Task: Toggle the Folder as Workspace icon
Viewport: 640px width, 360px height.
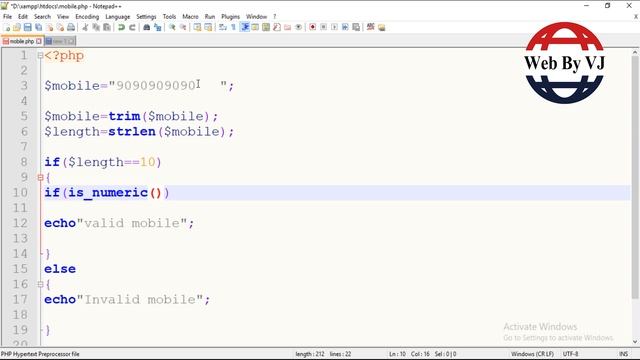Action: pos(288,27)
